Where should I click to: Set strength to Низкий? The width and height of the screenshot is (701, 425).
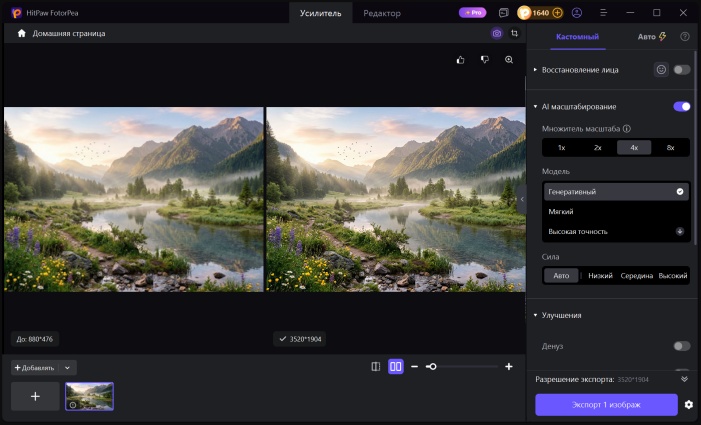coord(600,276)
